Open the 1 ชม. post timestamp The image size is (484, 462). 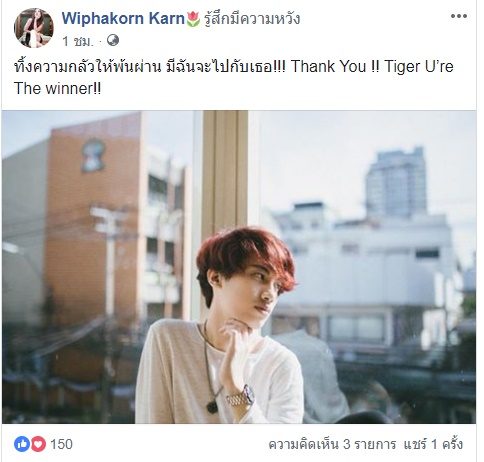78,41
